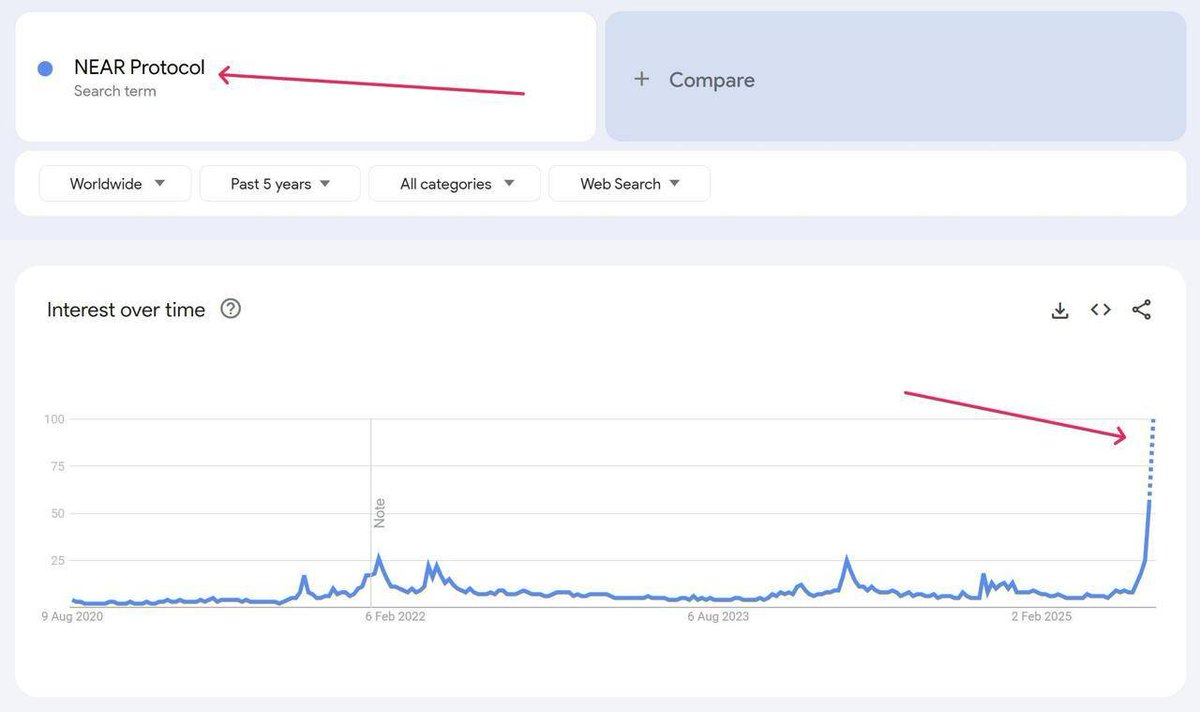Viewport: 1200px width, 712px height.
Task: Open the embed code icon
Action: coord(1101,310)
